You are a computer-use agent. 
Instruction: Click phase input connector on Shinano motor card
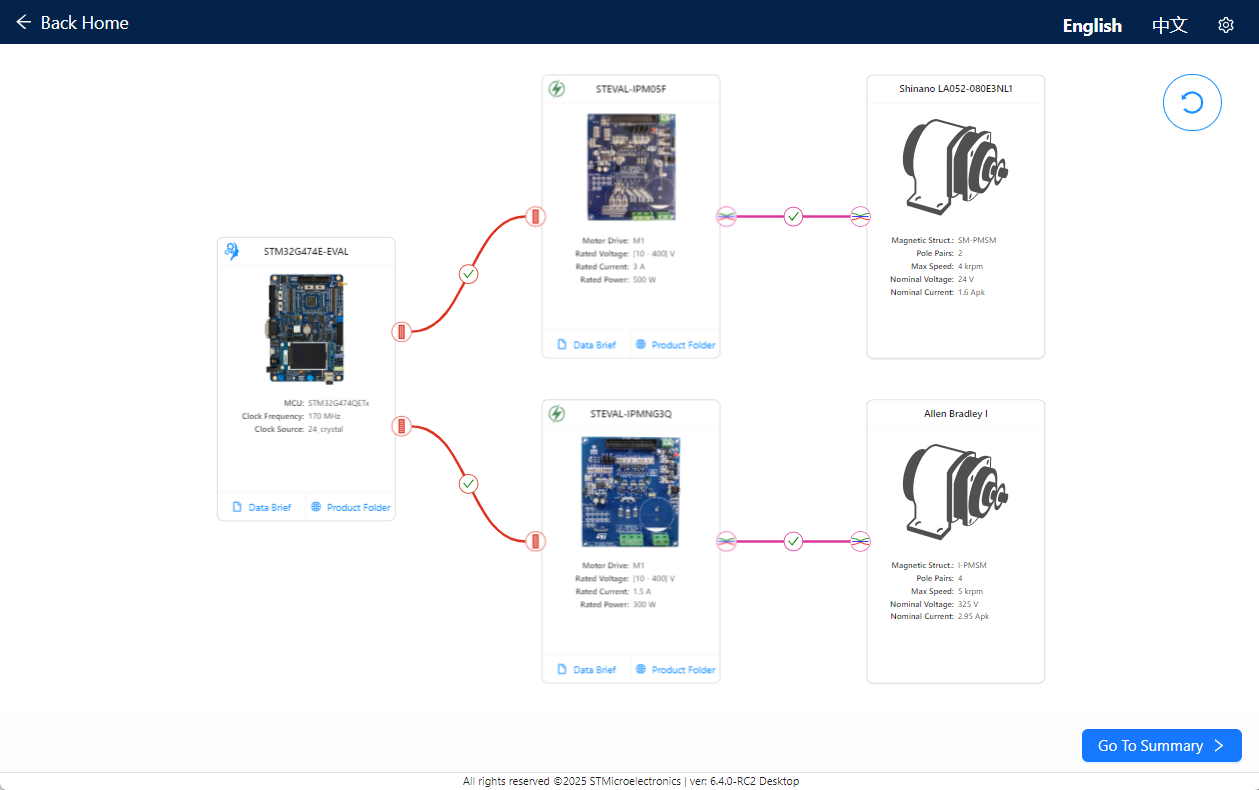coord(860,216)
